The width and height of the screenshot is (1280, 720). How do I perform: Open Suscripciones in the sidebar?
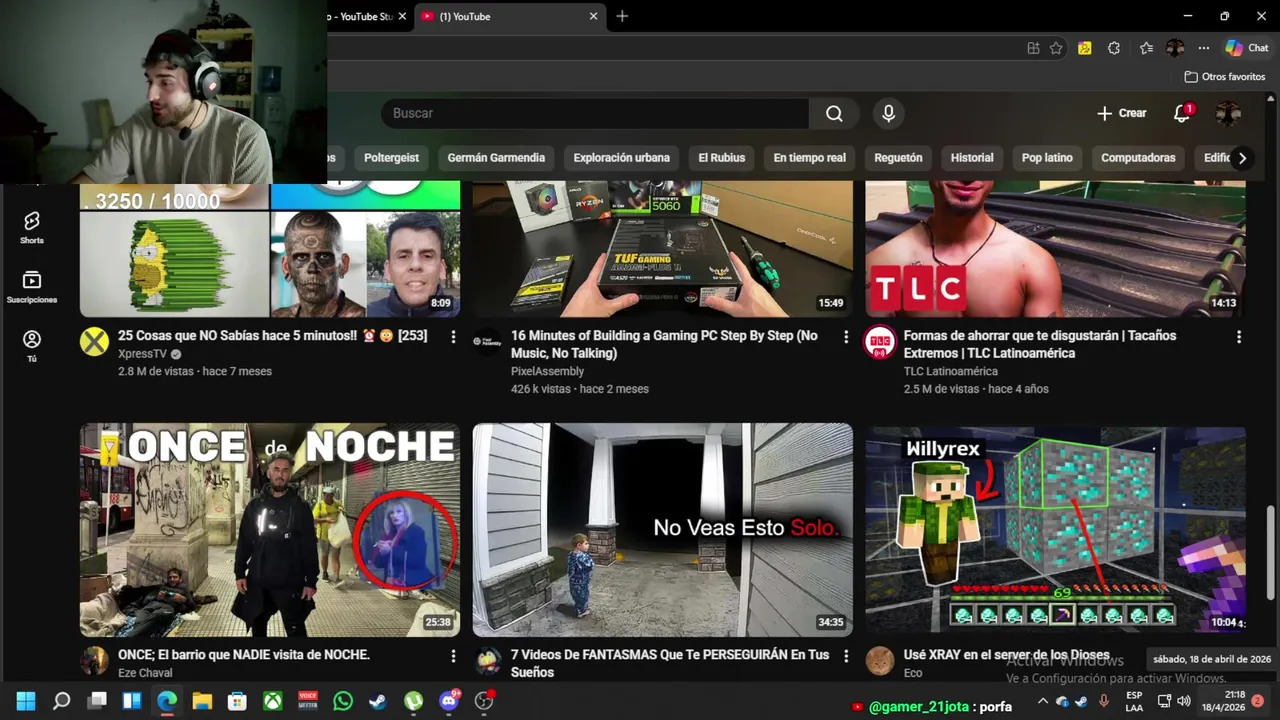(x=32, y=287)
